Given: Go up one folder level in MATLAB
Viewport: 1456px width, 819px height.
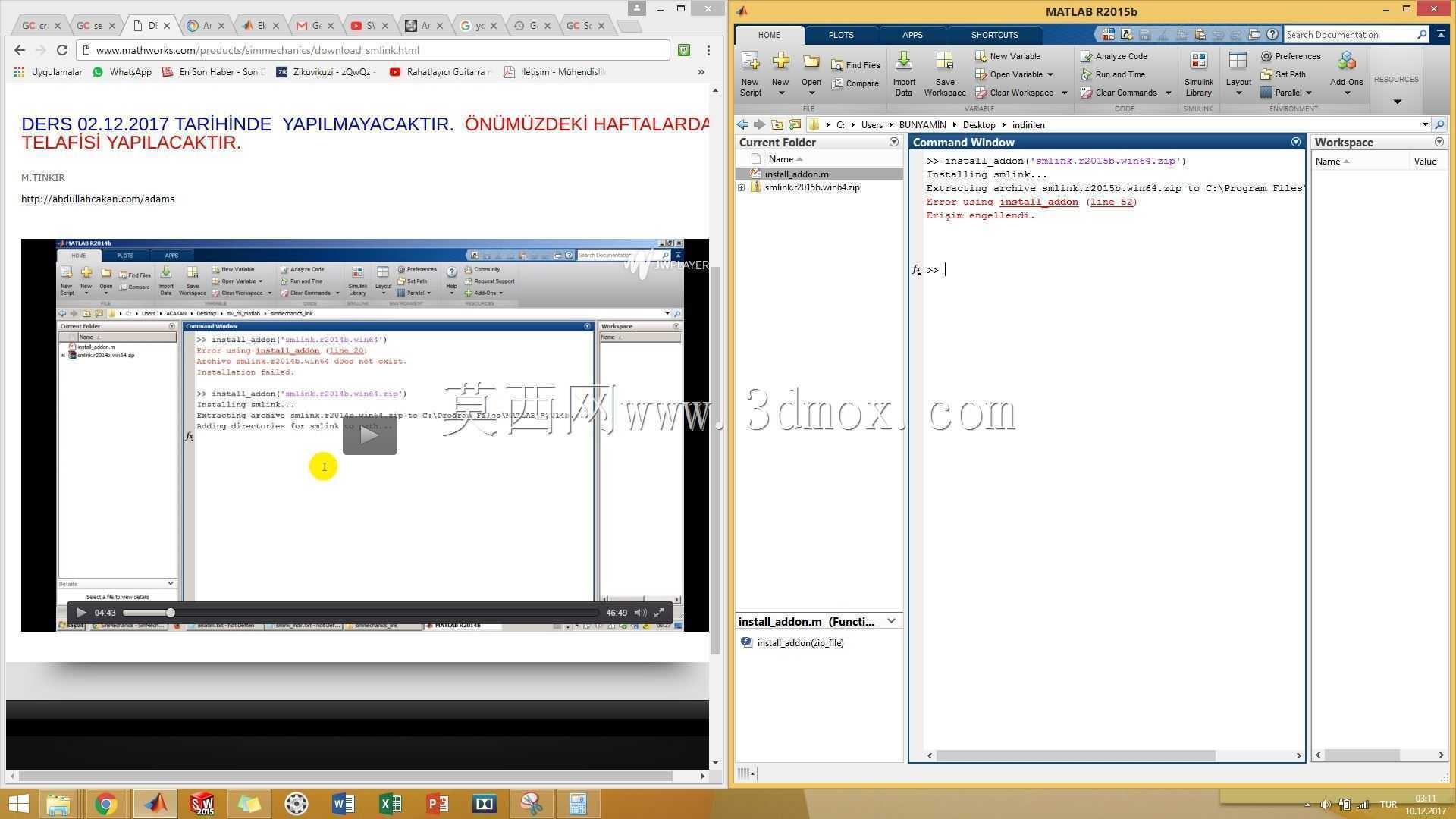Looking at the screenshot, I should (x=777, y=124).
